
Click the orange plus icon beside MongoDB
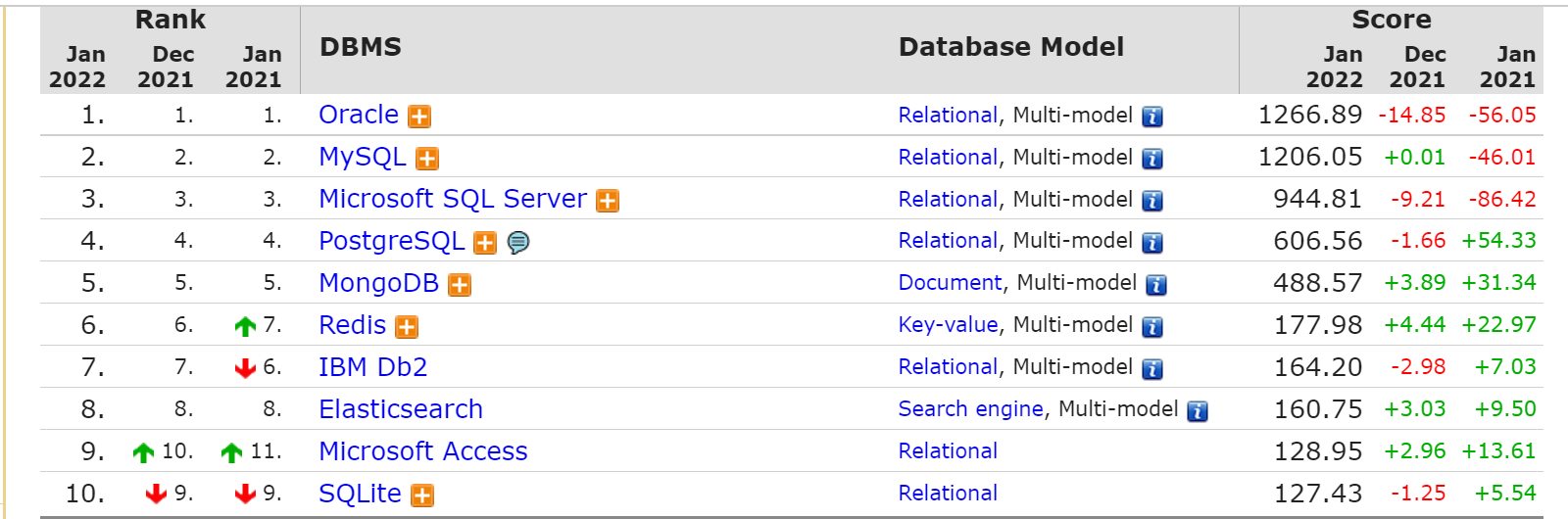(460, 285)
